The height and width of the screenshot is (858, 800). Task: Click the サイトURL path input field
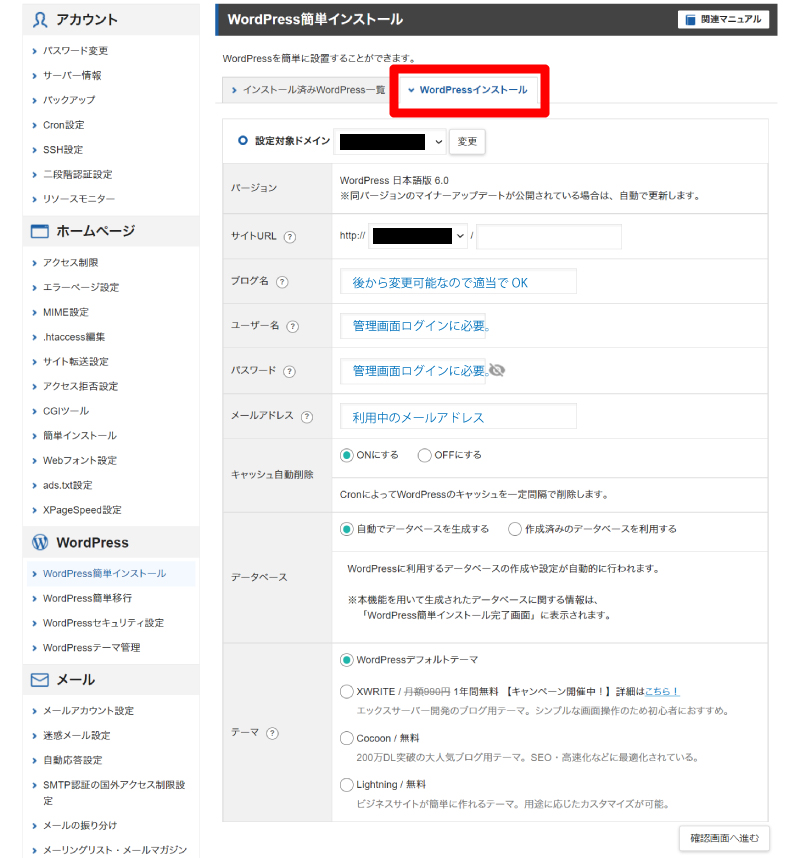click(549, 236)
